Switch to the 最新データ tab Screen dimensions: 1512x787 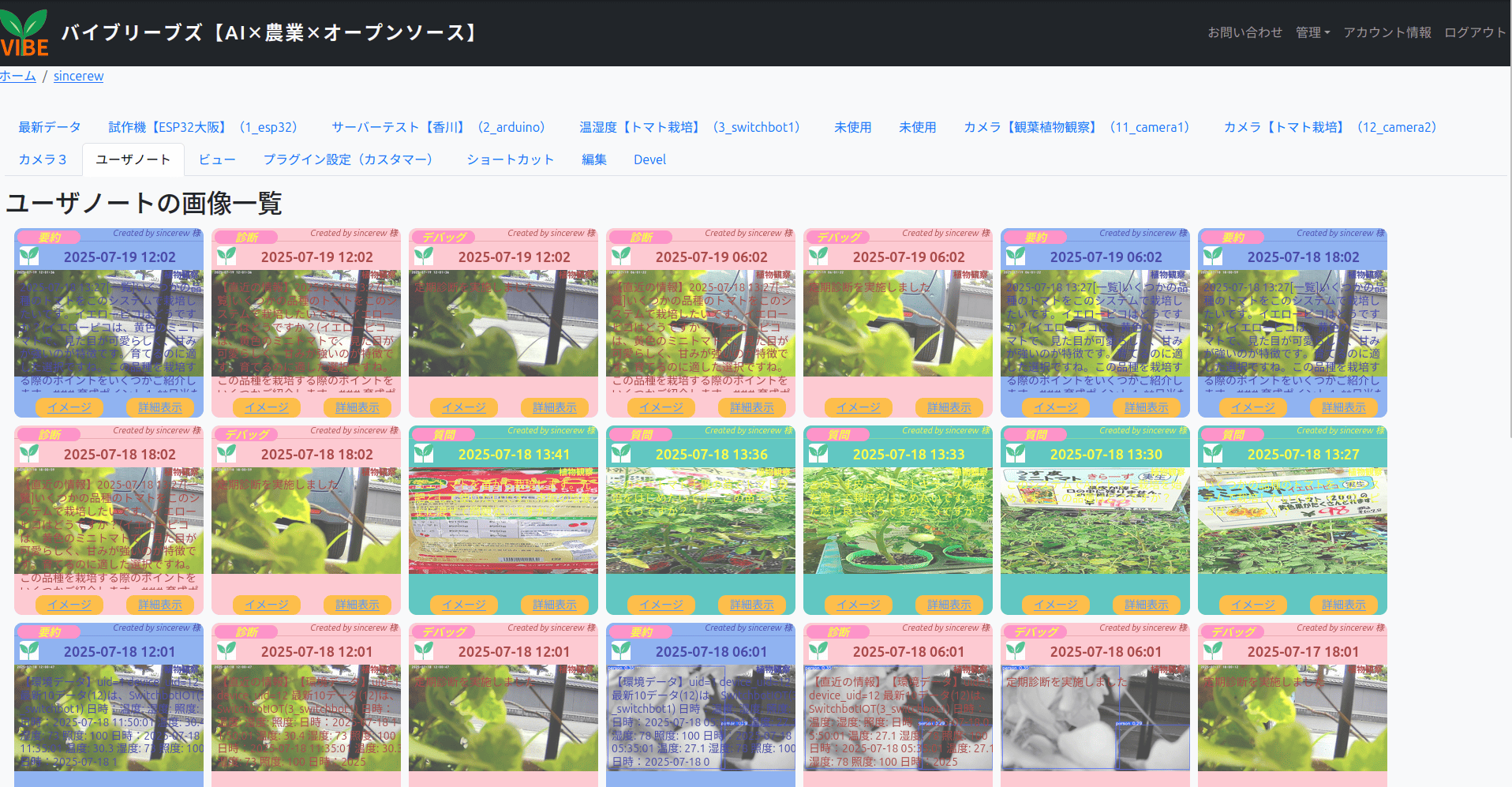coord(50,127)
